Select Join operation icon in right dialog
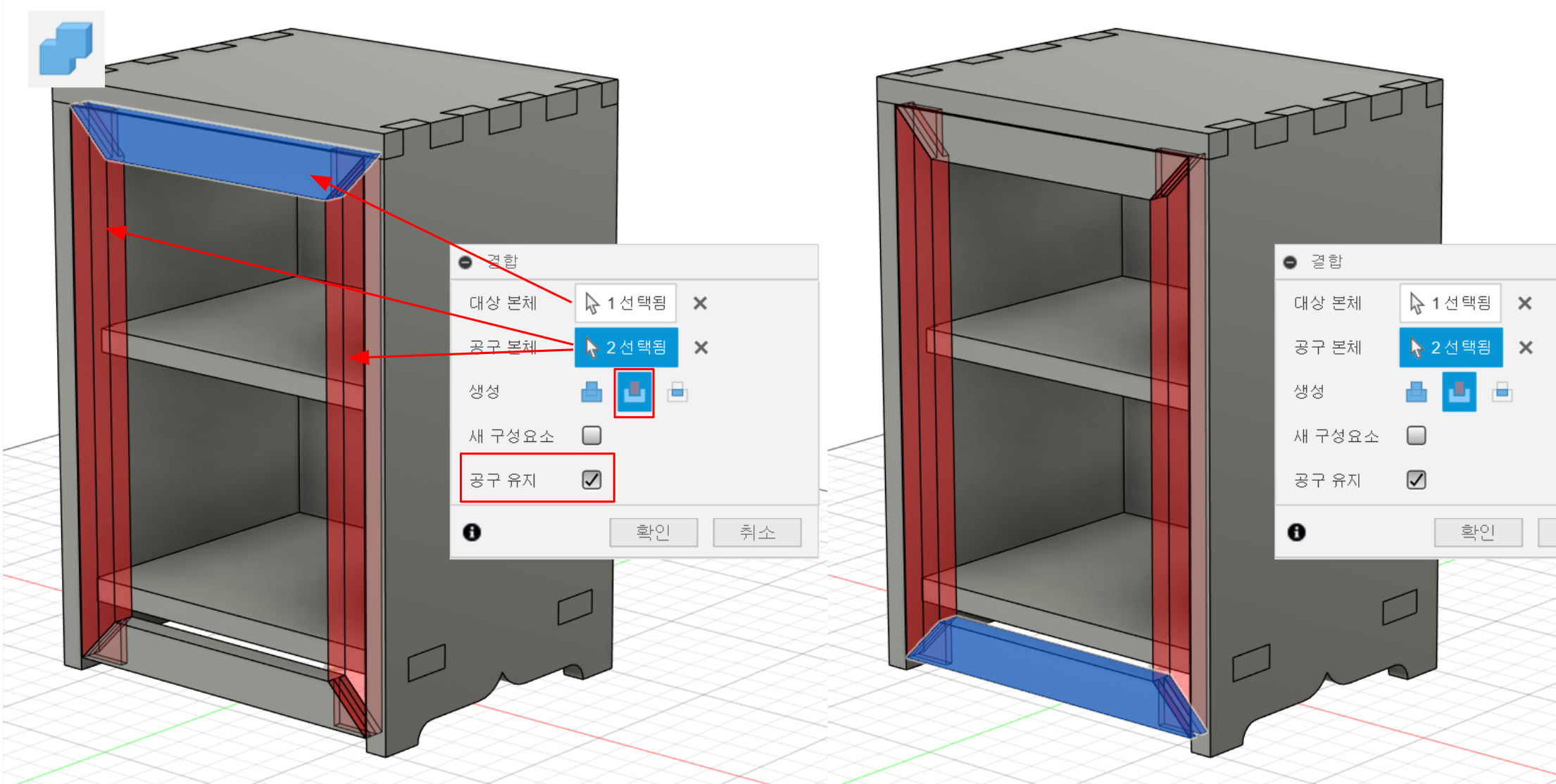Image resolution: width=1556 pixels, height=784 pixels. pyautogui.click(x=1416, y=392)
